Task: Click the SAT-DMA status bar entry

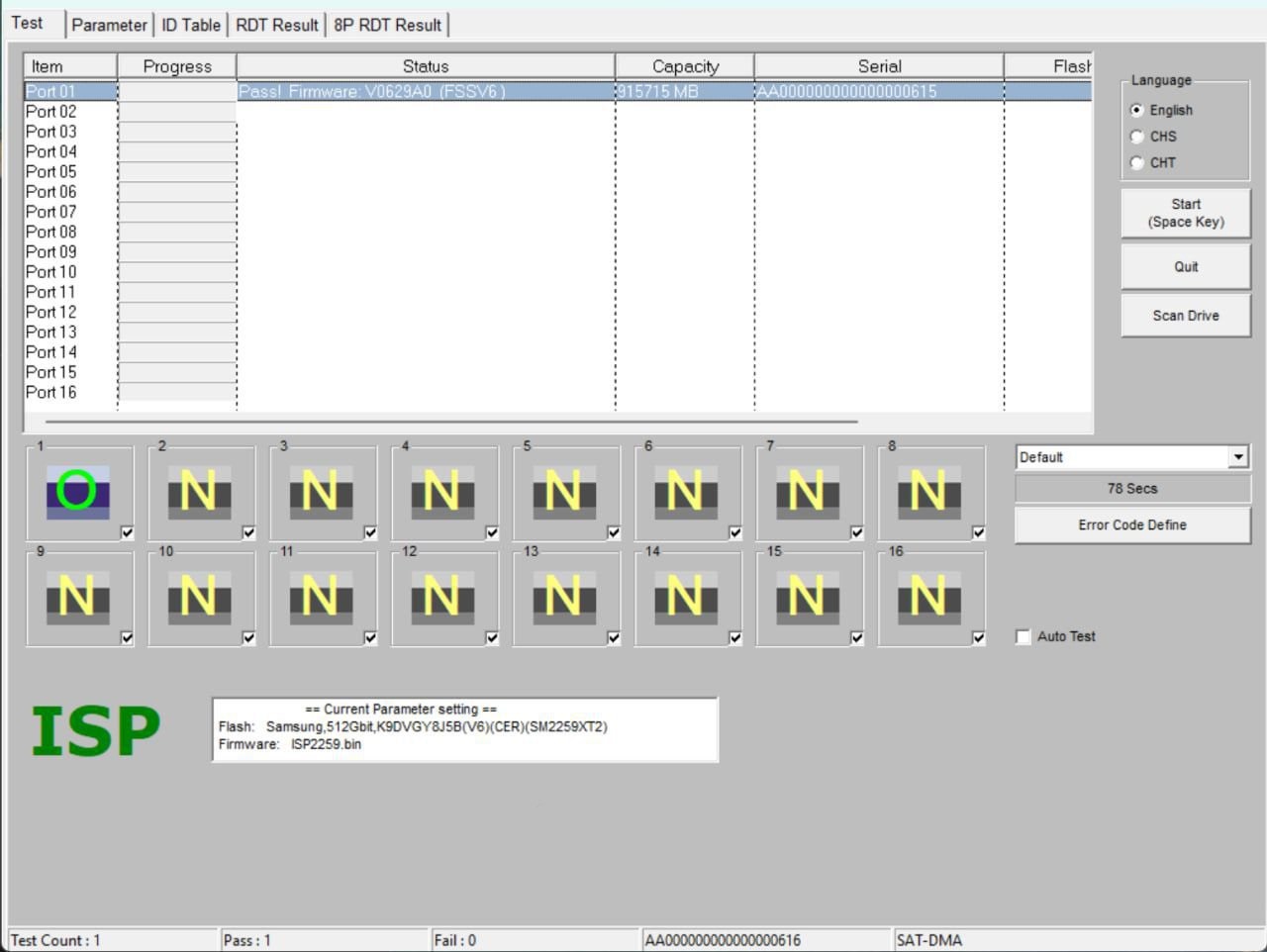Action: [x=1079, y=940]
